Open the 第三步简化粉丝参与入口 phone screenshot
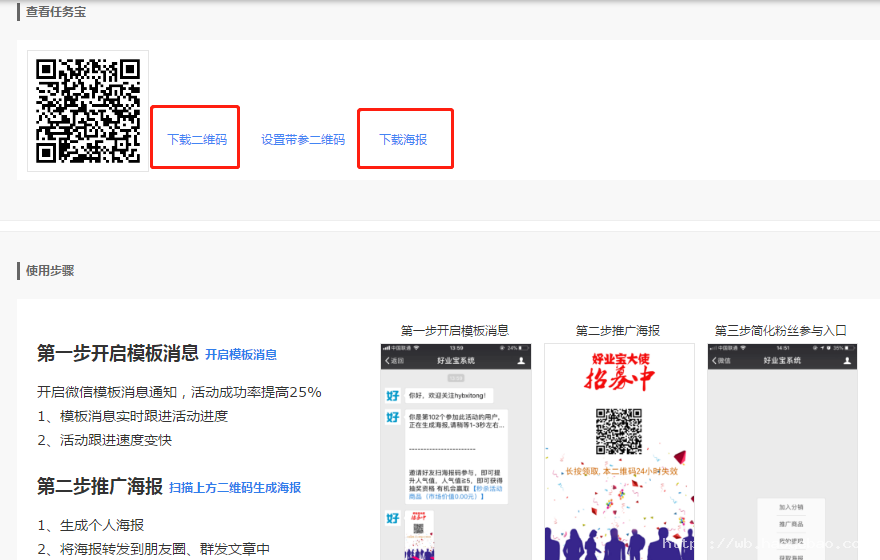Viewport: 880px width, 560px height. [x=782, y=452]
